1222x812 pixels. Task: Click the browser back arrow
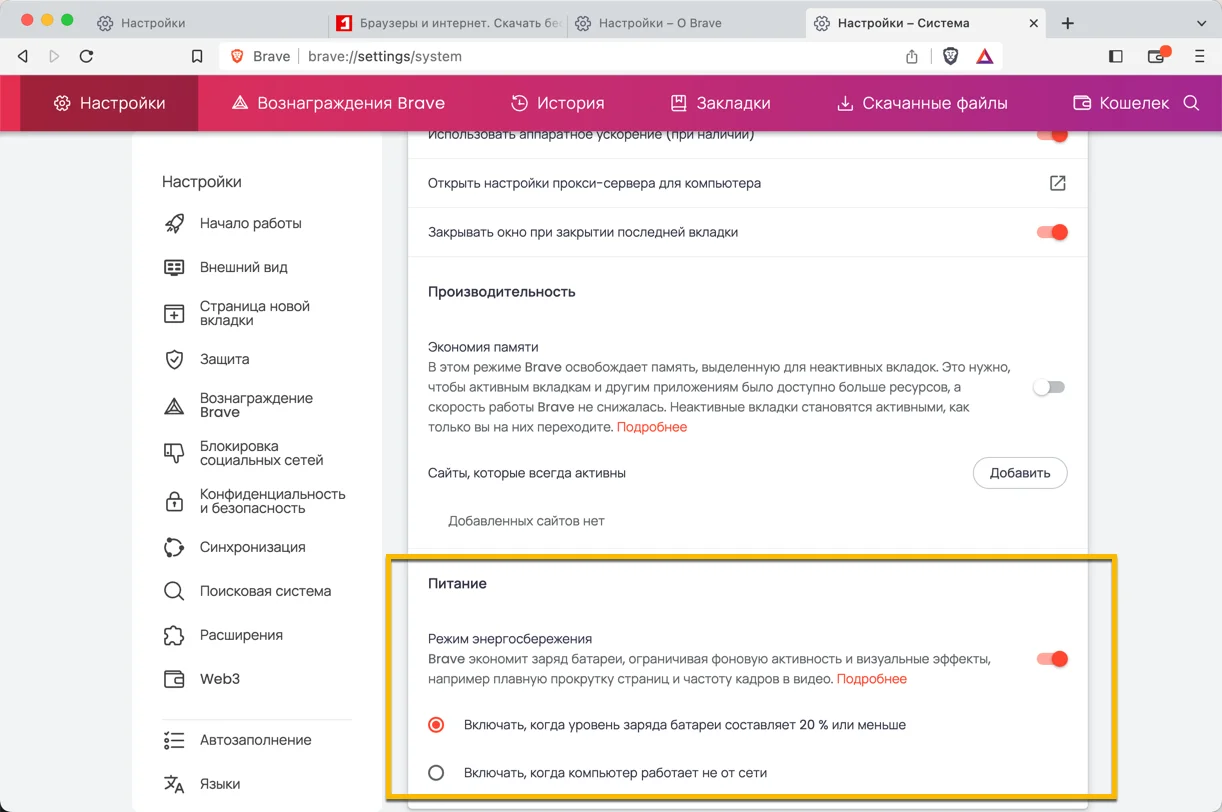[23, 57]
